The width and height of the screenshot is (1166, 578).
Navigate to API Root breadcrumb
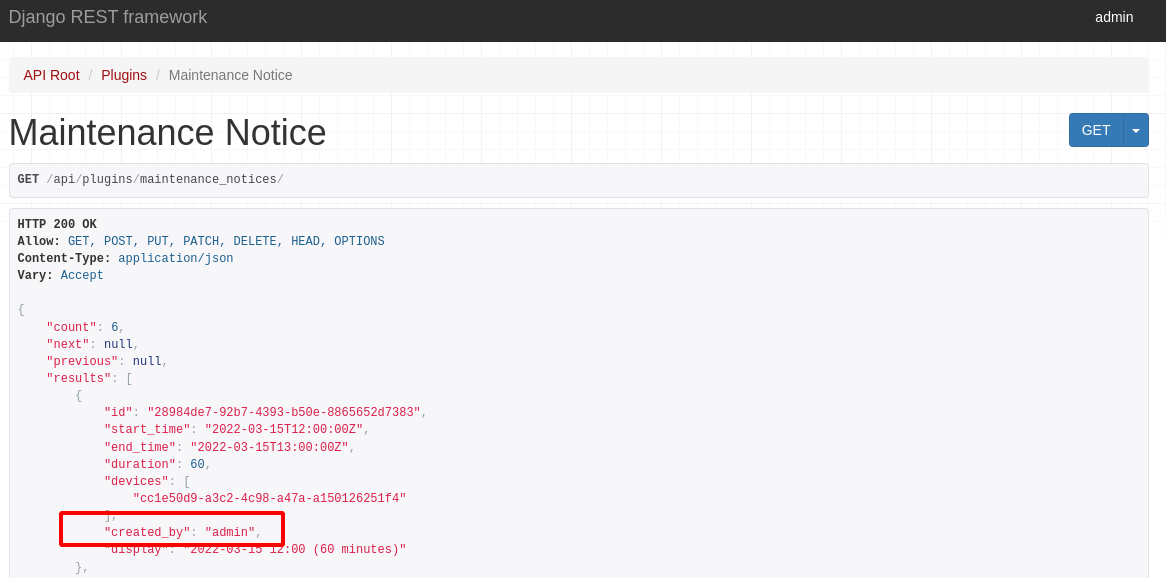click(51, 75)
